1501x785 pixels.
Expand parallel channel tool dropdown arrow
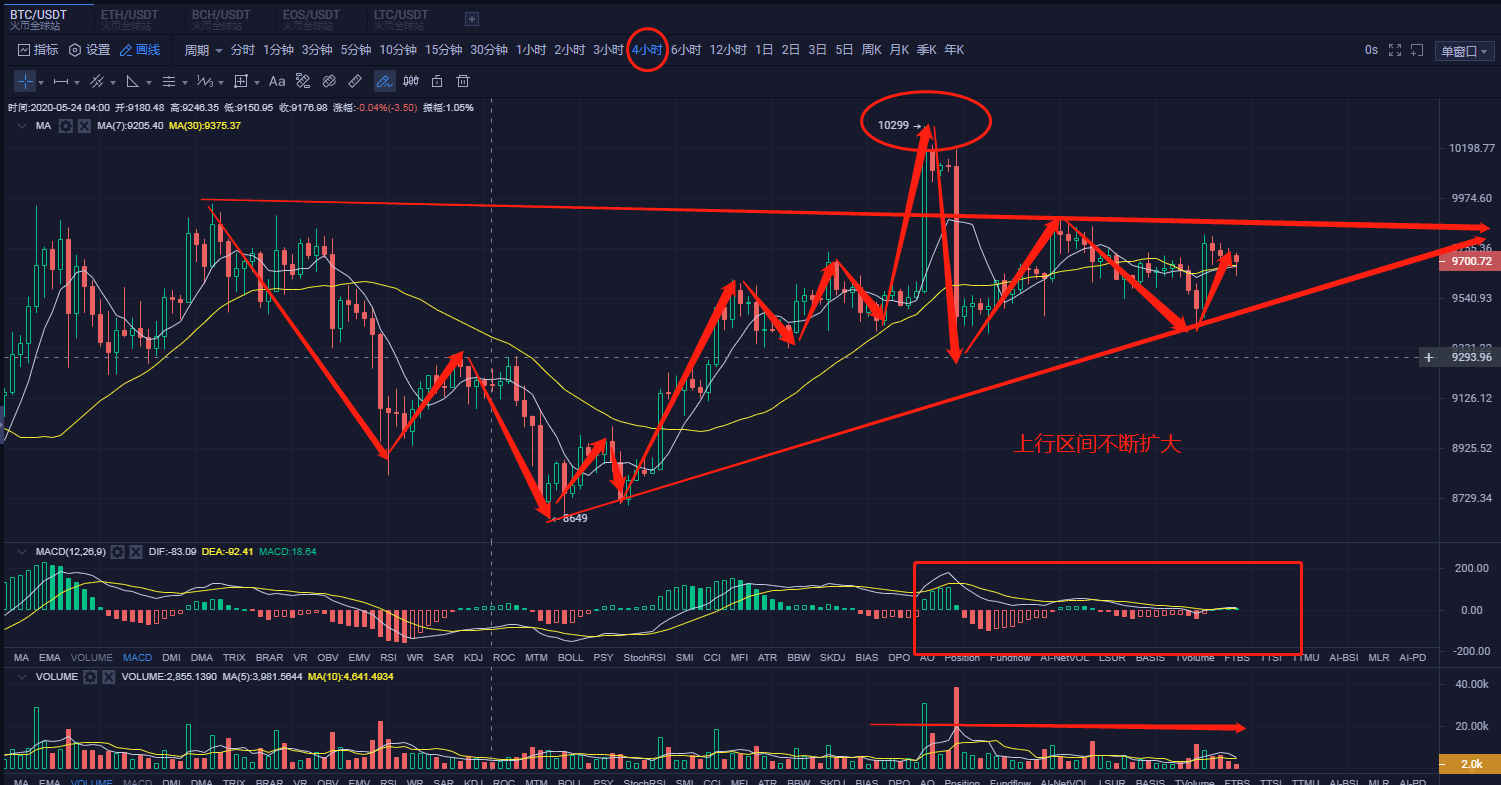113,82
